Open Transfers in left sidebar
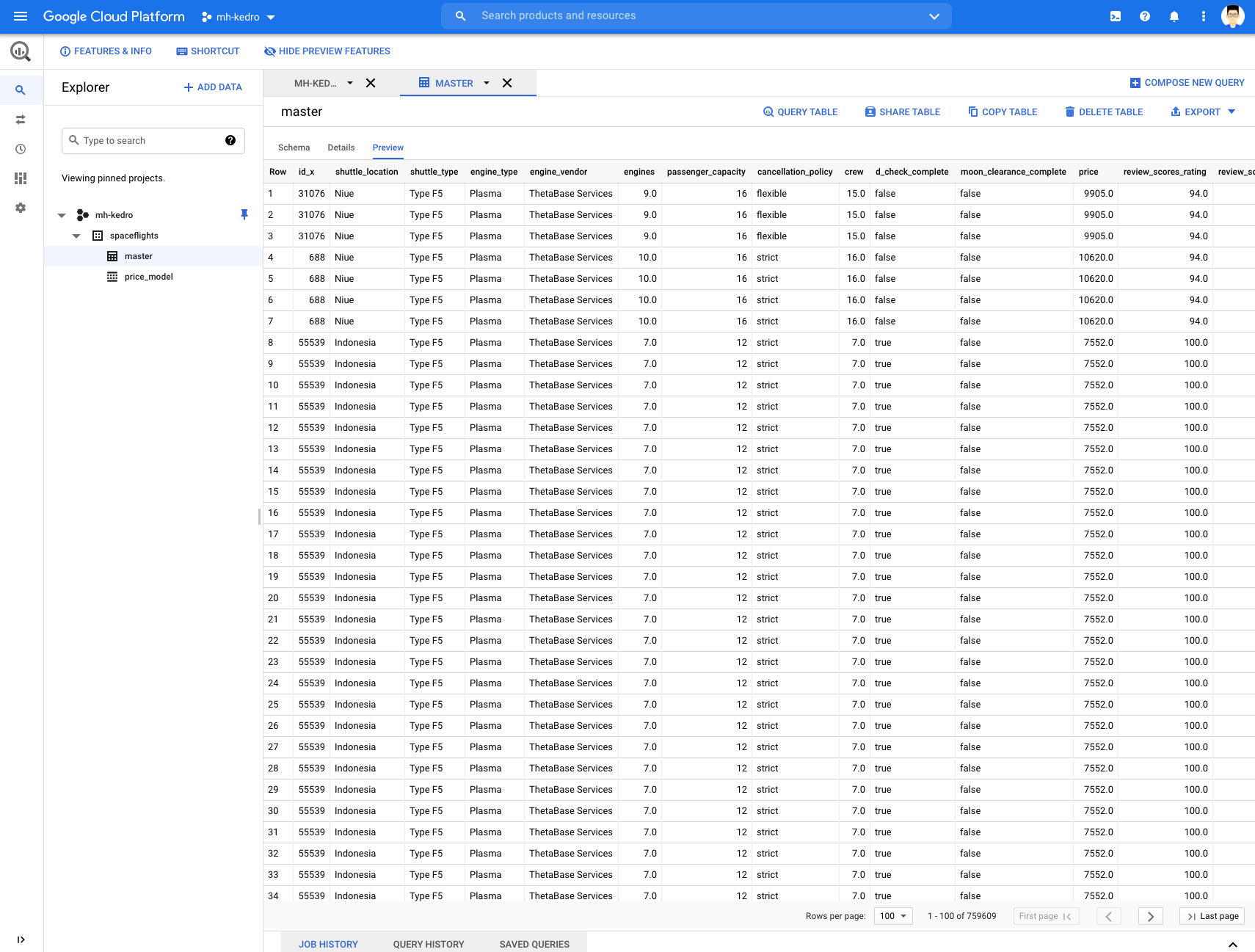Image resolution: width=1255 pixels, height=952 pixels. (x=21, y=120)
